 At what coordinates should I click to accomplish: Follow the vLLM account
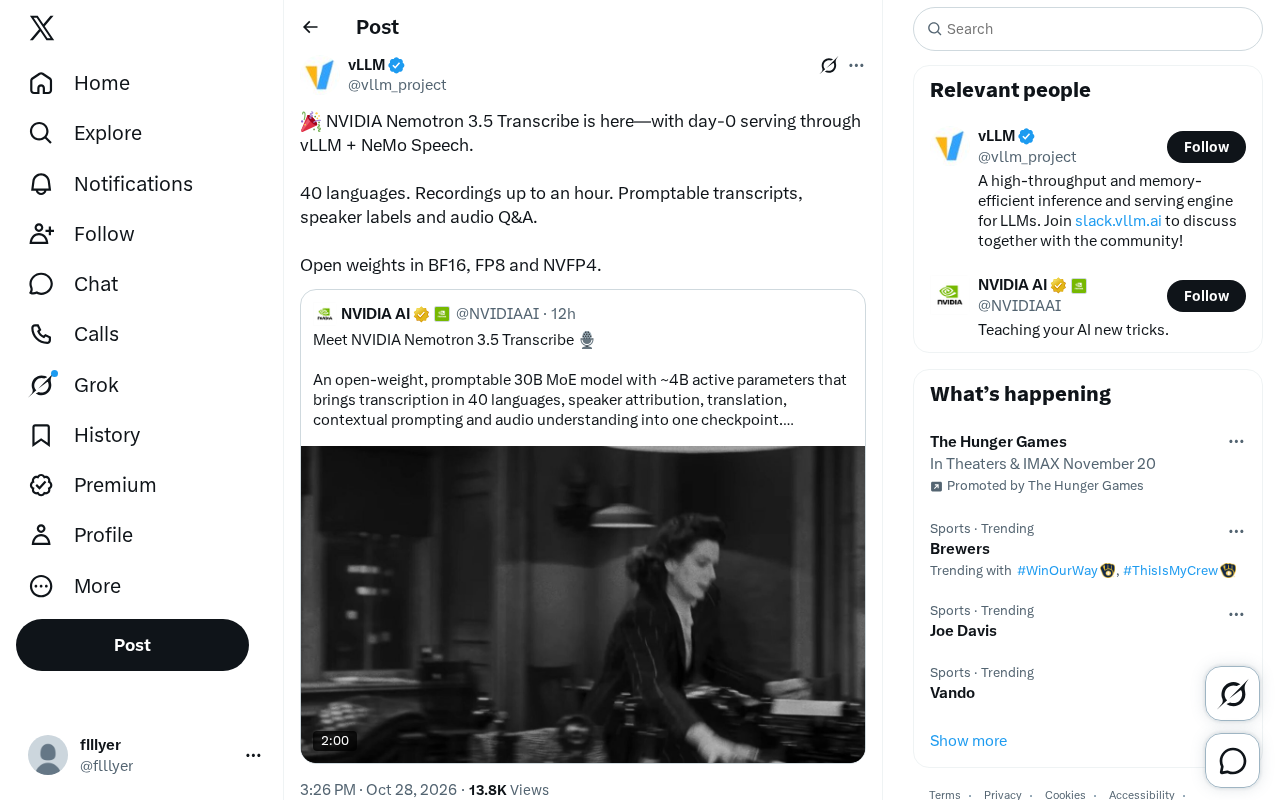click(x=1206, y=147)
